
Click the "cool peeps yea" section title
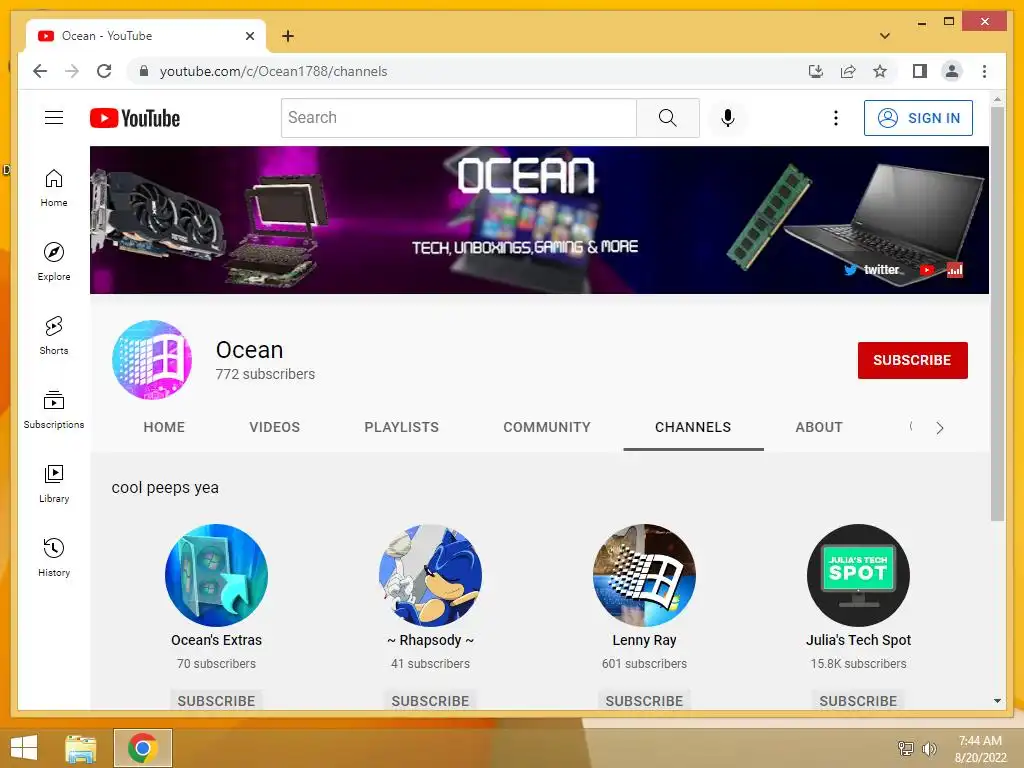(165, 488)
